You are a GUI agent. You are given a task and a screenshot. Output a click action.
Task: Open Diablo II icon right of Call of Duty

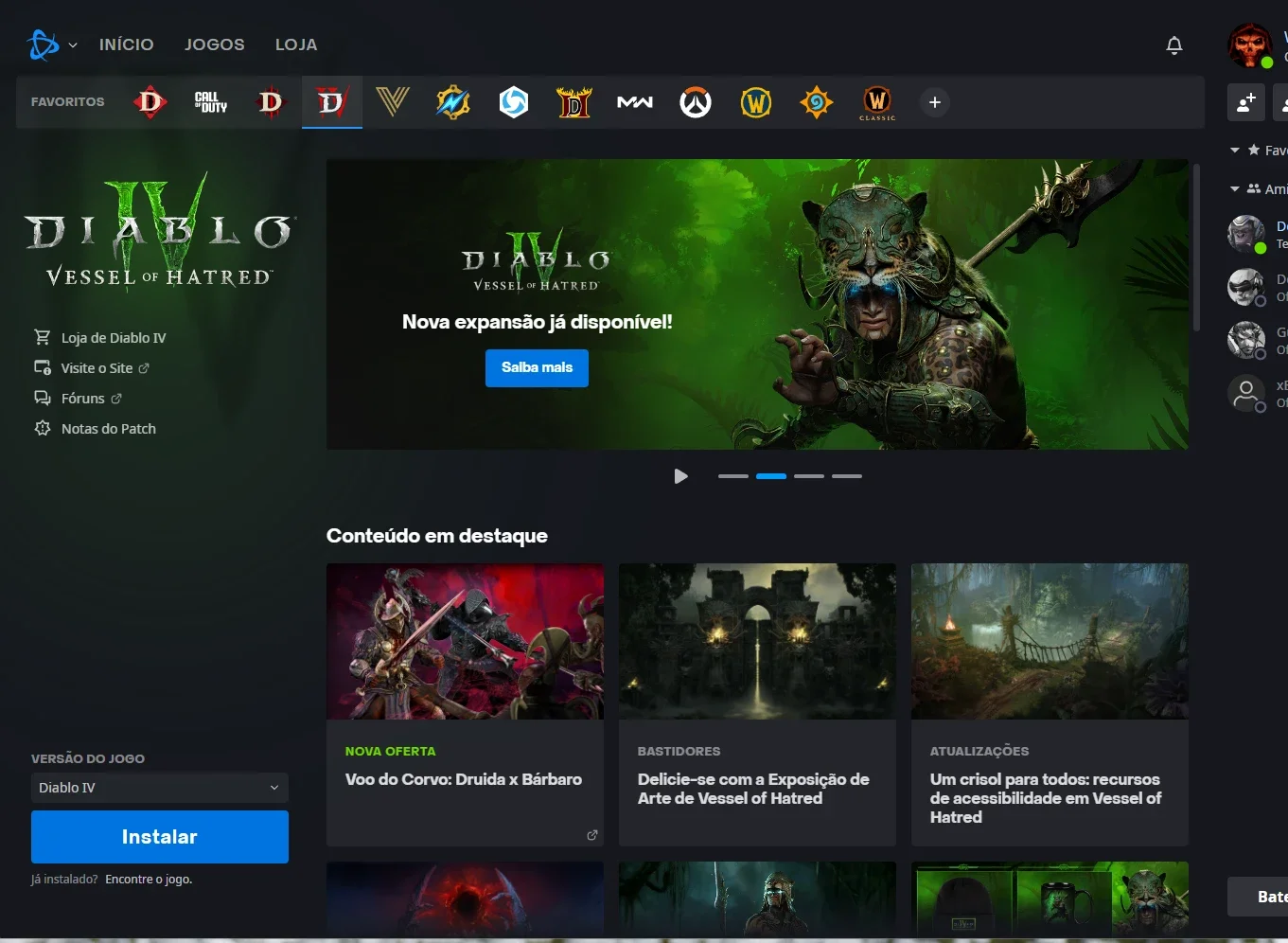coord(271,102)
